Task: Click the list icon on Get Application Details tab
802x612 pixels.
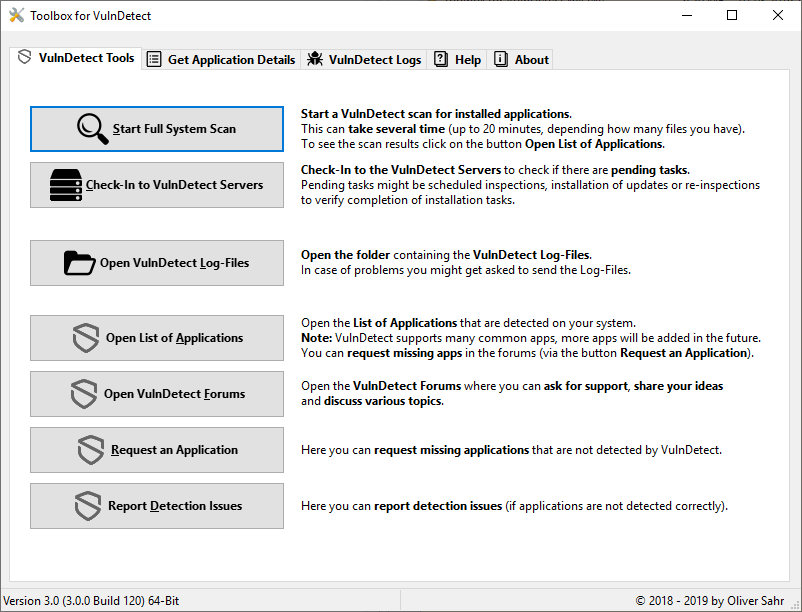Action: 154,59
